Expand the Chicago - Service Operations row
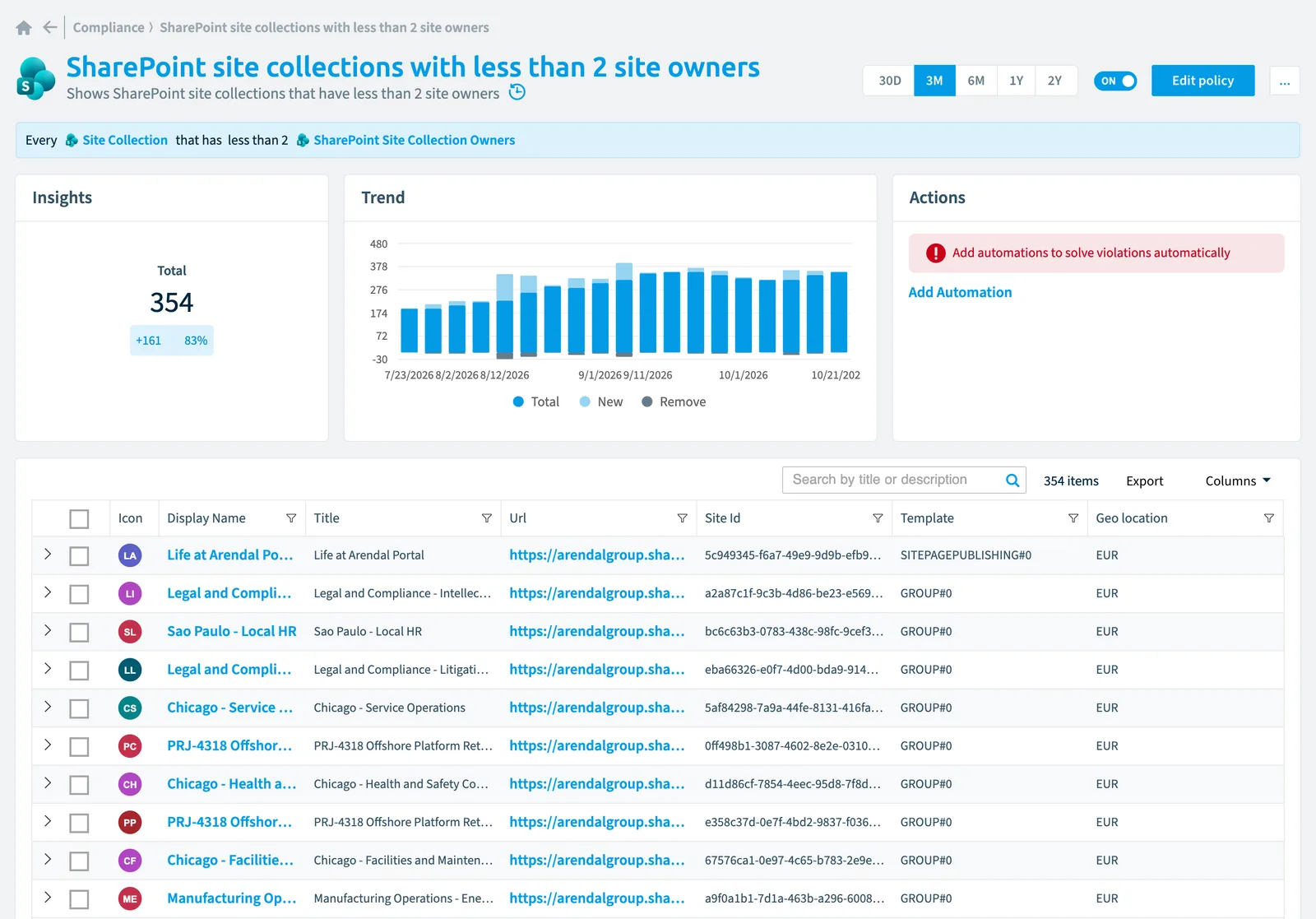The width and height of the screenshot is (1316, 919). pos(48,706)
